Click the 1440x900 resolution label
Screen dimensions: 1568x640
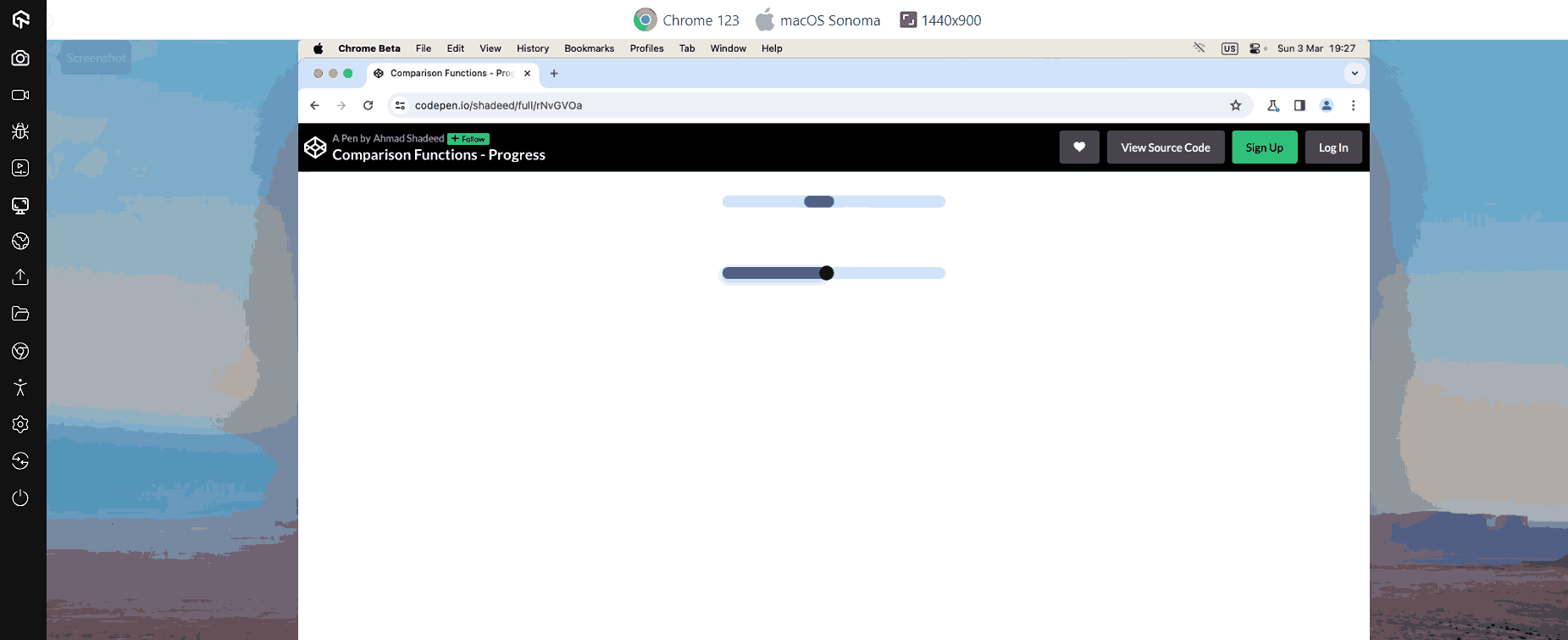click(940, 19)
